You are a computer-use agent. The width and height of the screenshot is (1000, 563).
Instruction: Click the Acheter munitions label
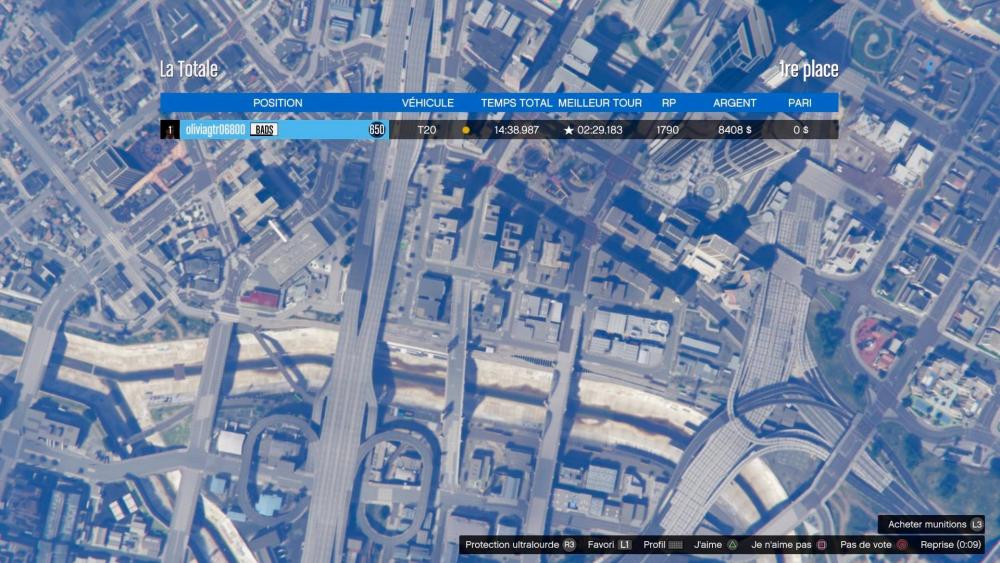(x=926, y=524)
